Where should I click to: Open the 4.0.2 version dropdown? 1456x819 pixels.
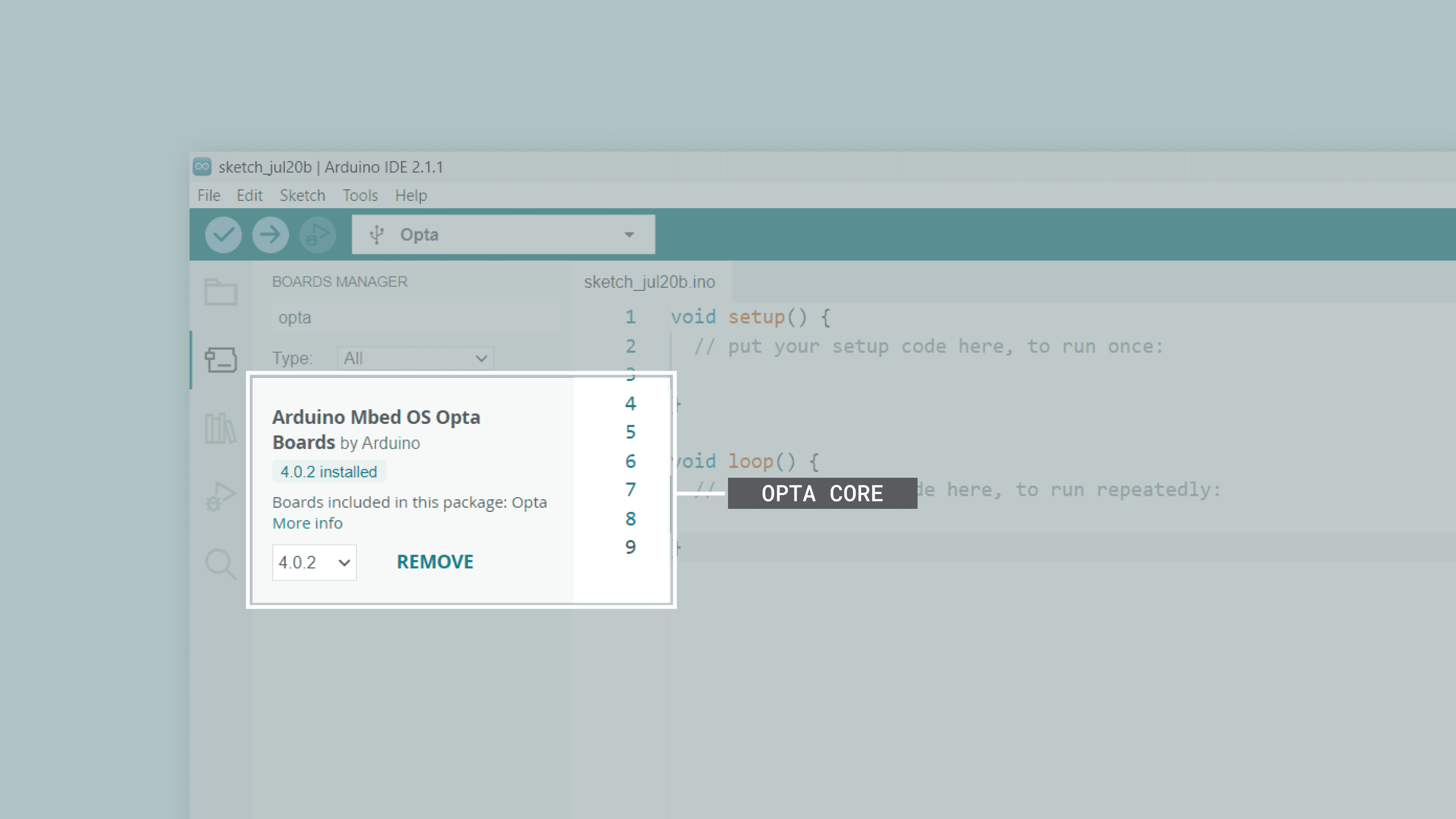point(314,562)
